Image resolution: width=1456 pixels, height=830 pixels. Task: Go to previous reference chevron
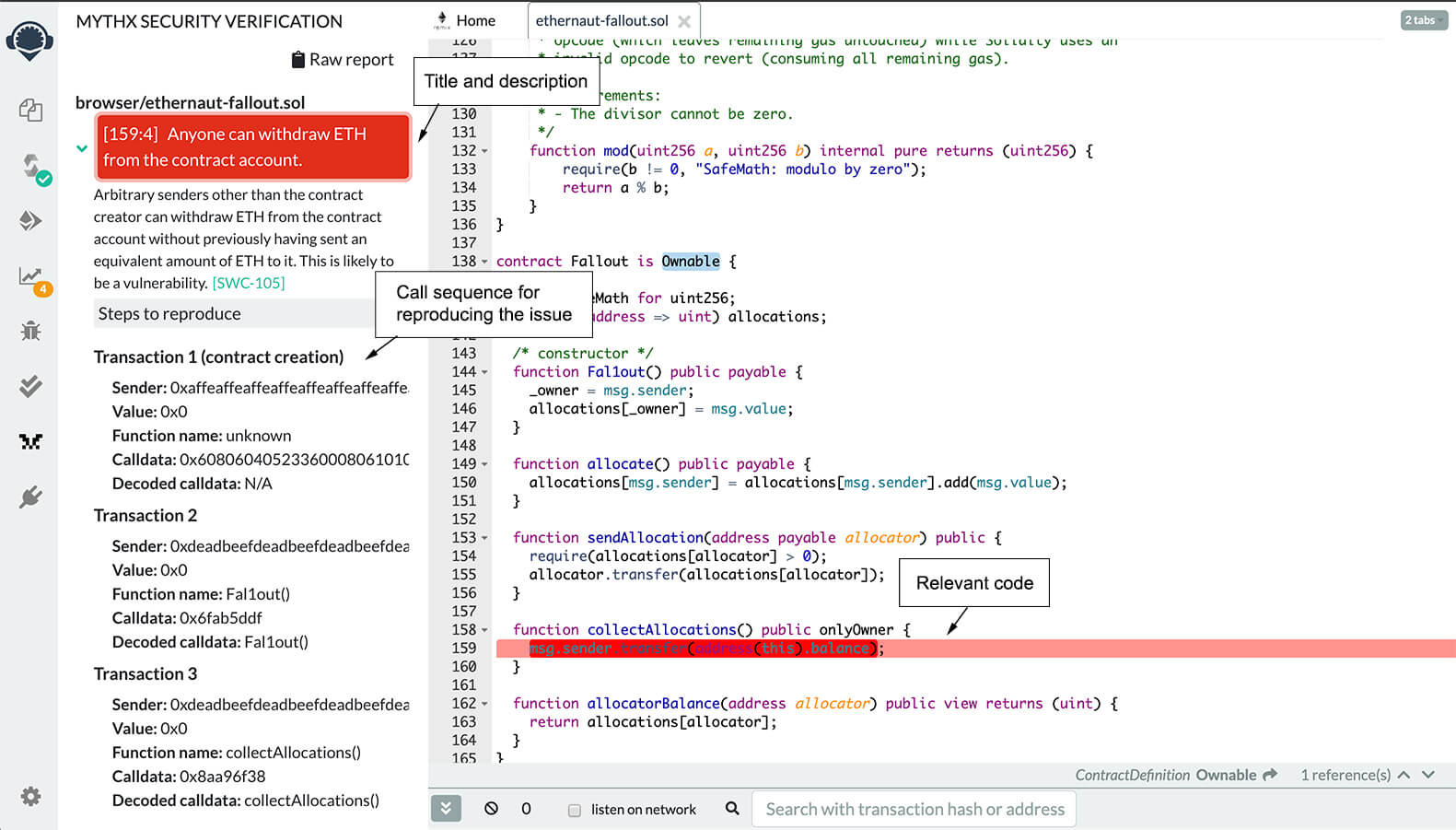1404,775
